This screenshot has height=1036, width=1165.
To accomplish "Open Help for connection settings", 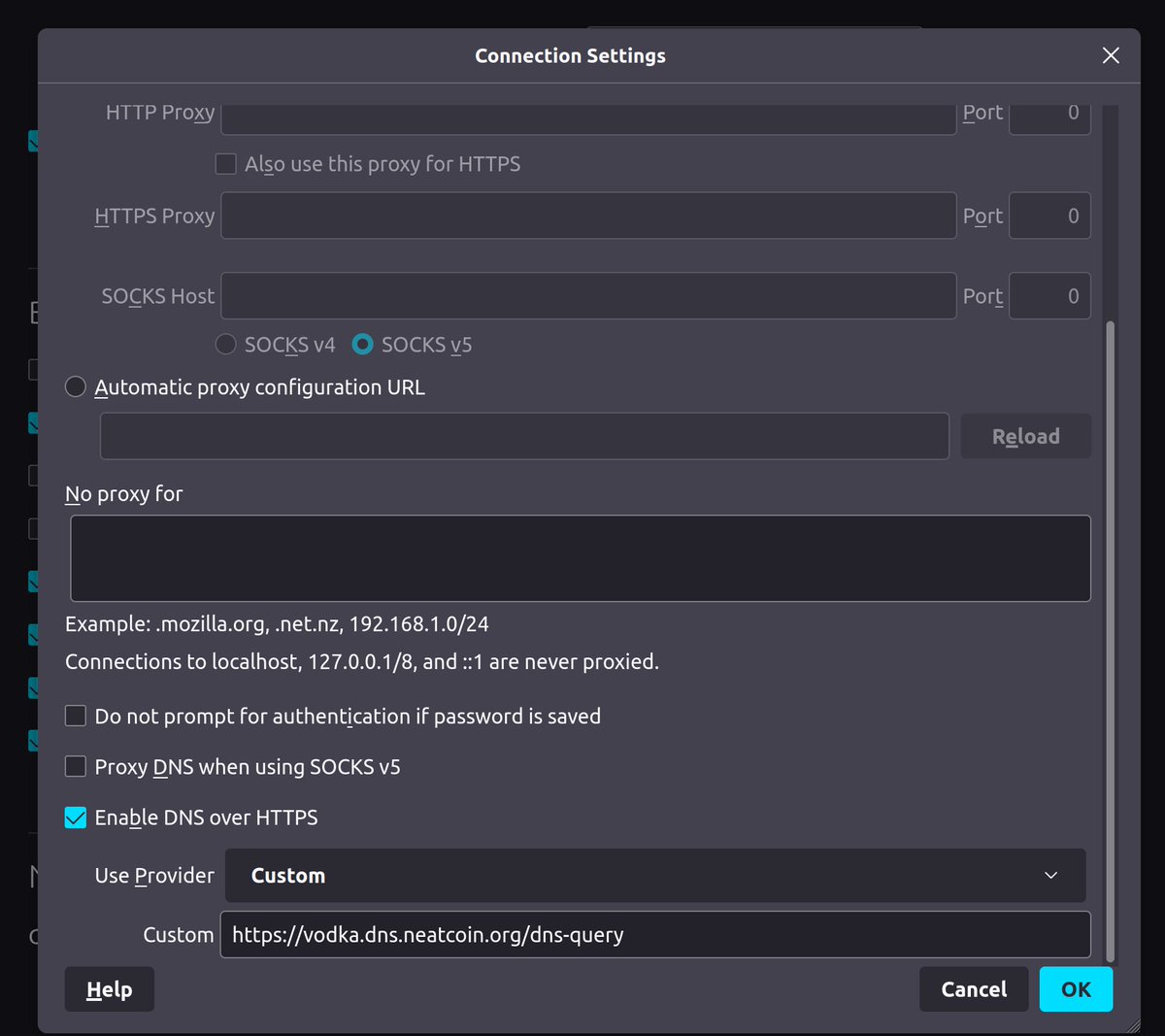I will [x=109, y=989].
